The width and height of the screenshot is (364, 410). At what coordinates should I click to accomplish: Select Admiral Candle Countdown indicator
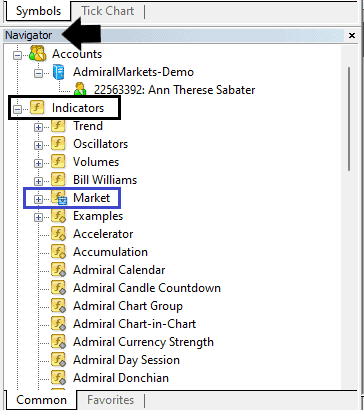(147, 288)
